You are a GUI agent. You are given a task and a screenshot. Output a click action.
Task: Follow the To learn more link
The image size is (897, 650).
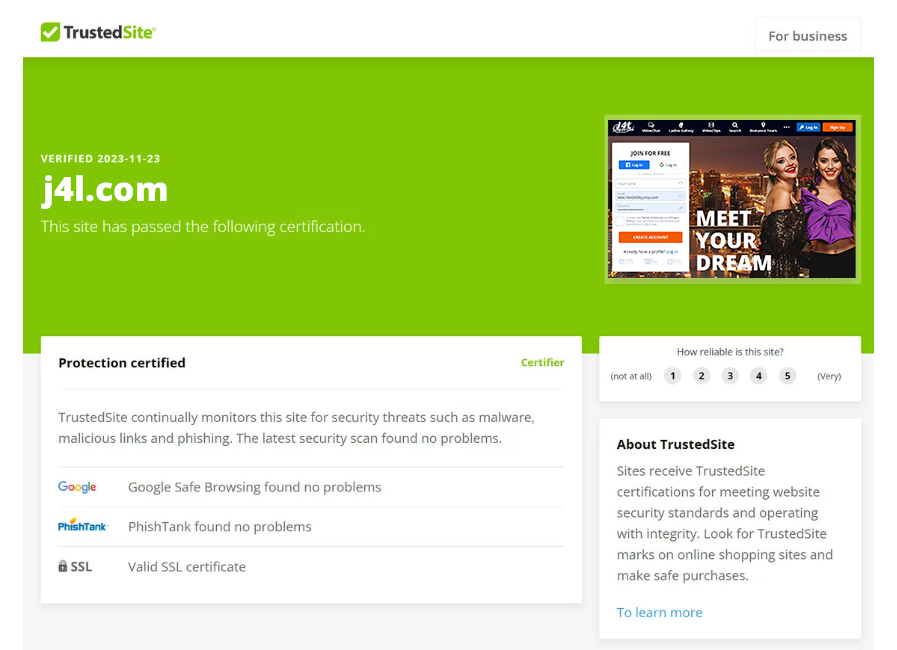pyautogui.click(x=659, y=612)
